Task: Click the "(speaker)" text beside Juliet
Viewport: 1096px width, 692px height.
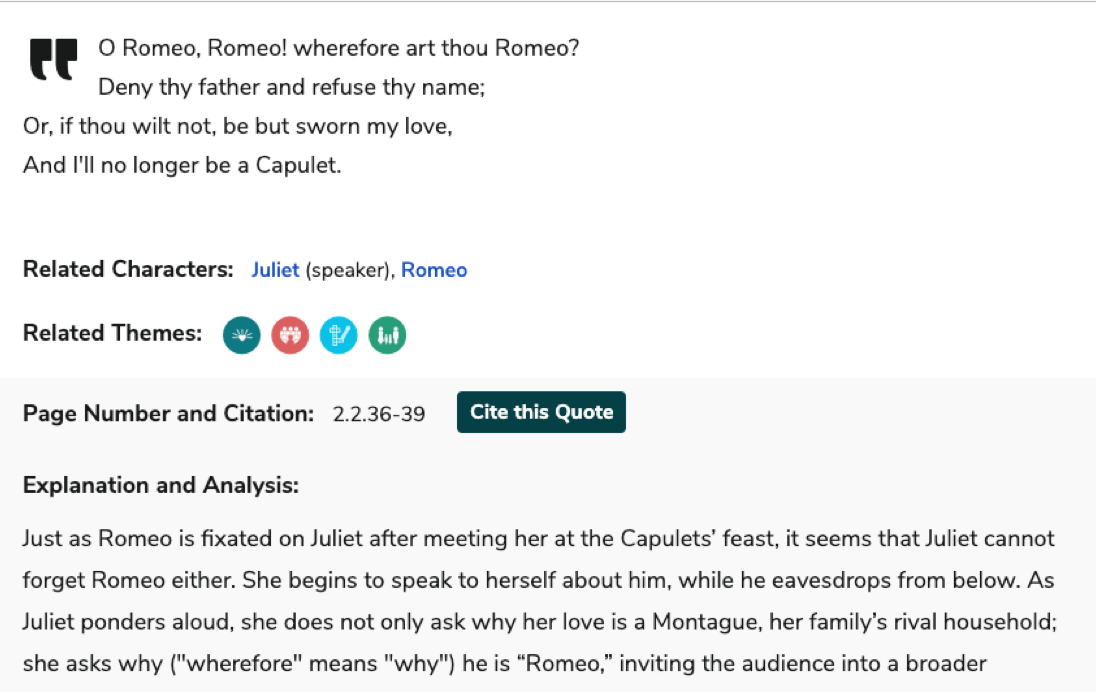Action: pyautogui.click(x=348, y=270)
